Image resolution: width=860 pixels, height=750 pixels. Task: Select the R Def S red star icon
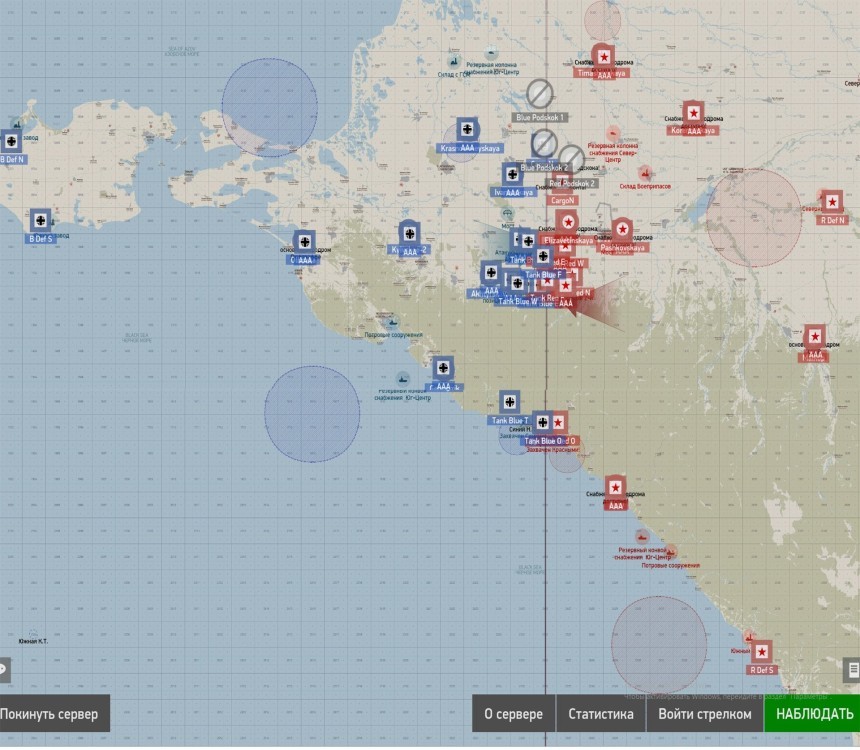(x=761, y=652)
